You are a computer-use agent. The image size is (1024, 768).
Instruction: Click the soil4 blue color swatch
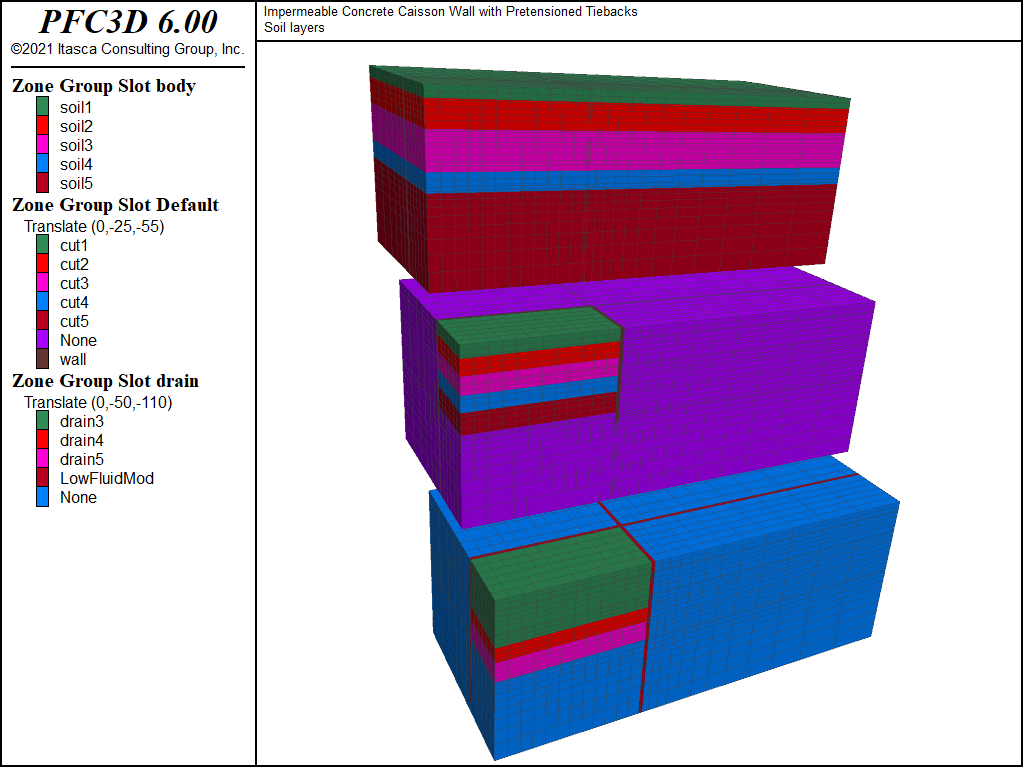42,163
